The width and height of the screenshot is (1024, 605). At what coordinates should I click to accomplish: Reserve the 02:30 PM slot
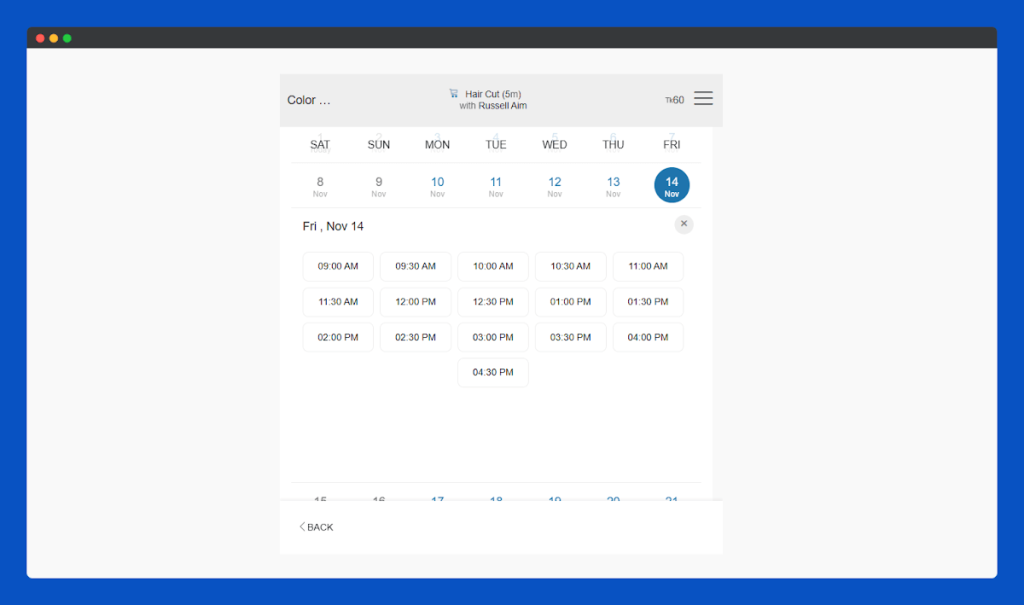[x=415, y=336]
